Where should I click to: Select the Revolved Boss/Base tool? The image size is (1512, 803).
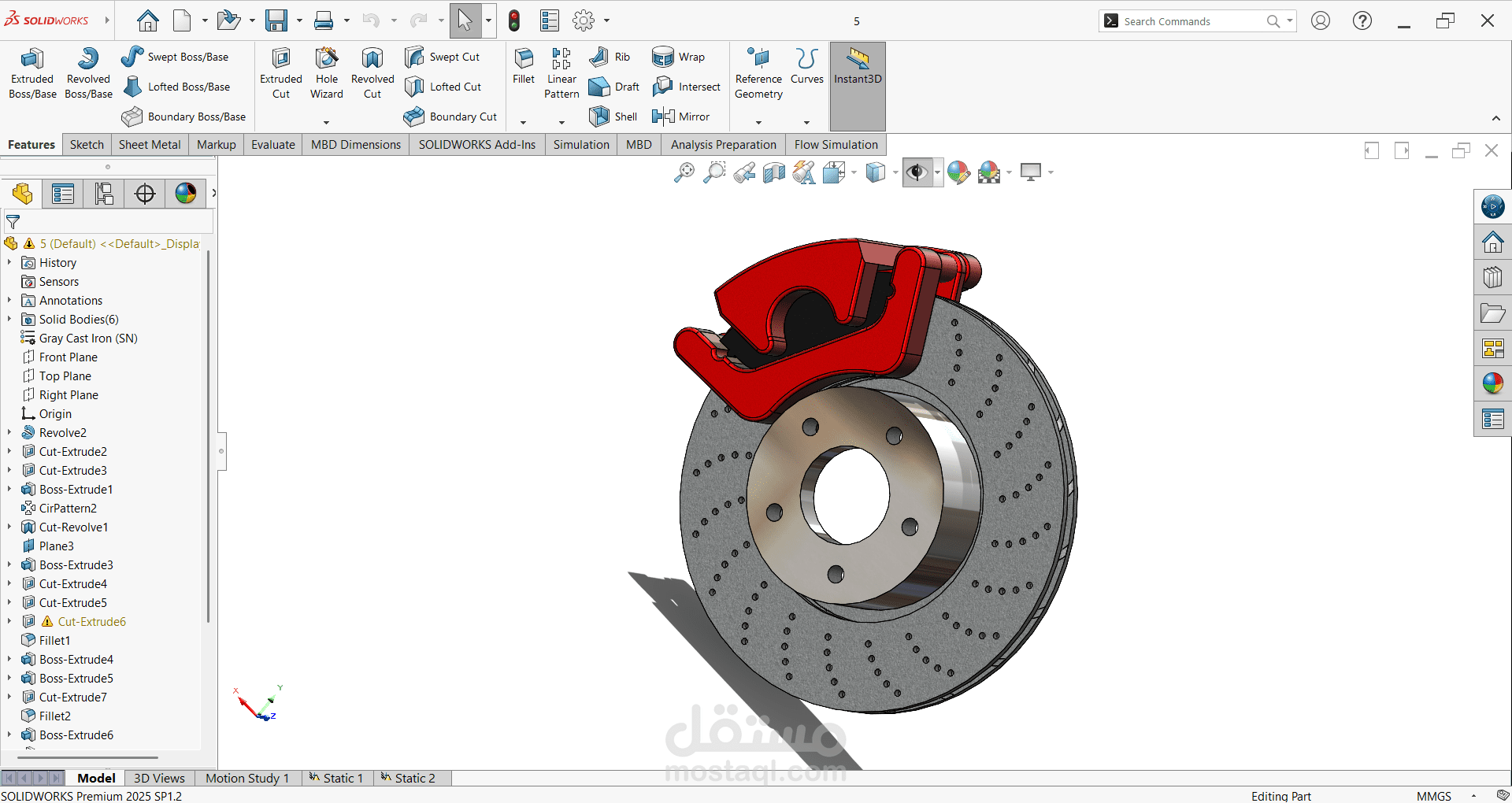(x=88, y=73)
